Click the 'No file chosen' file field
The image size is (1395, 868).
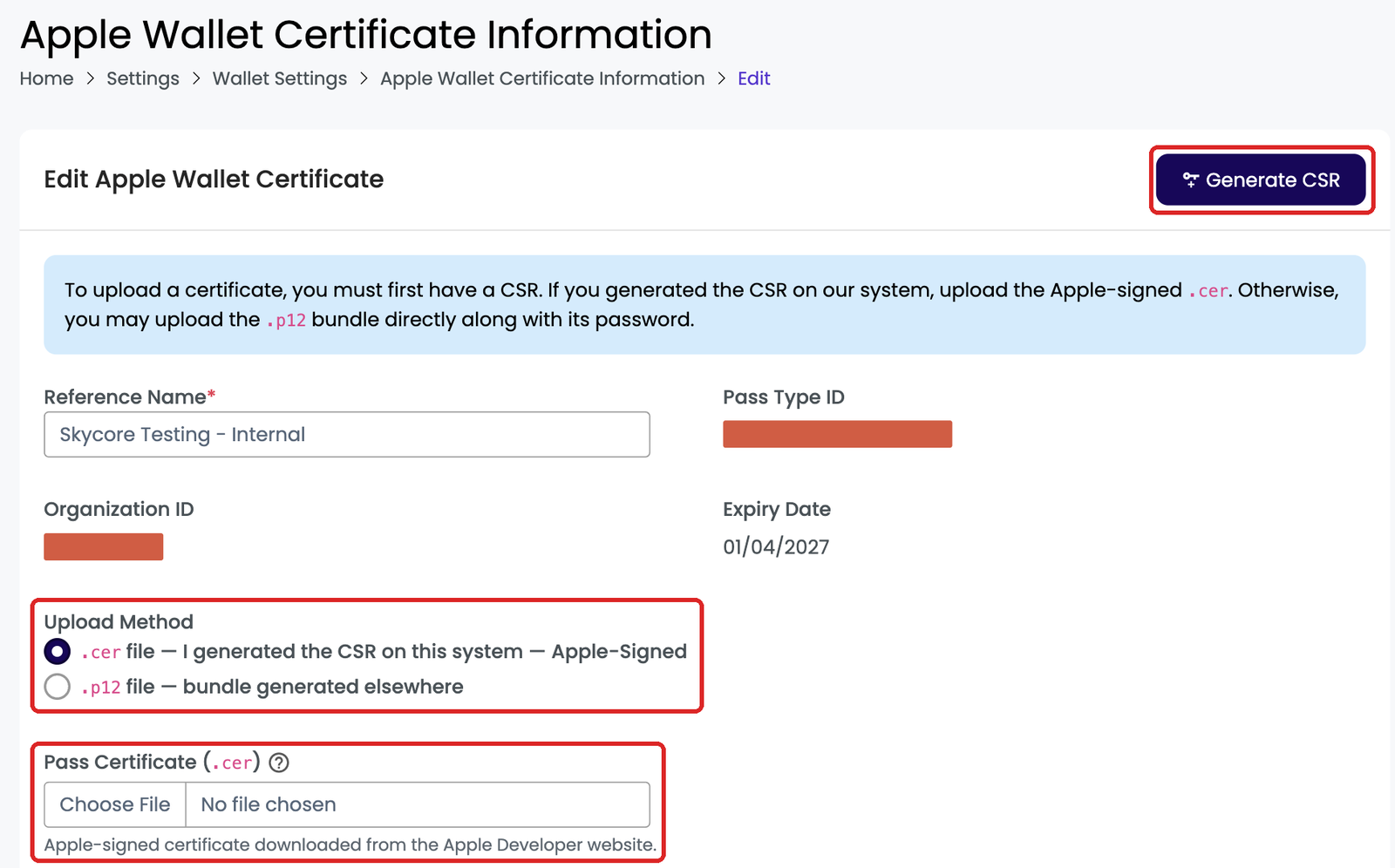coord(418,804)
